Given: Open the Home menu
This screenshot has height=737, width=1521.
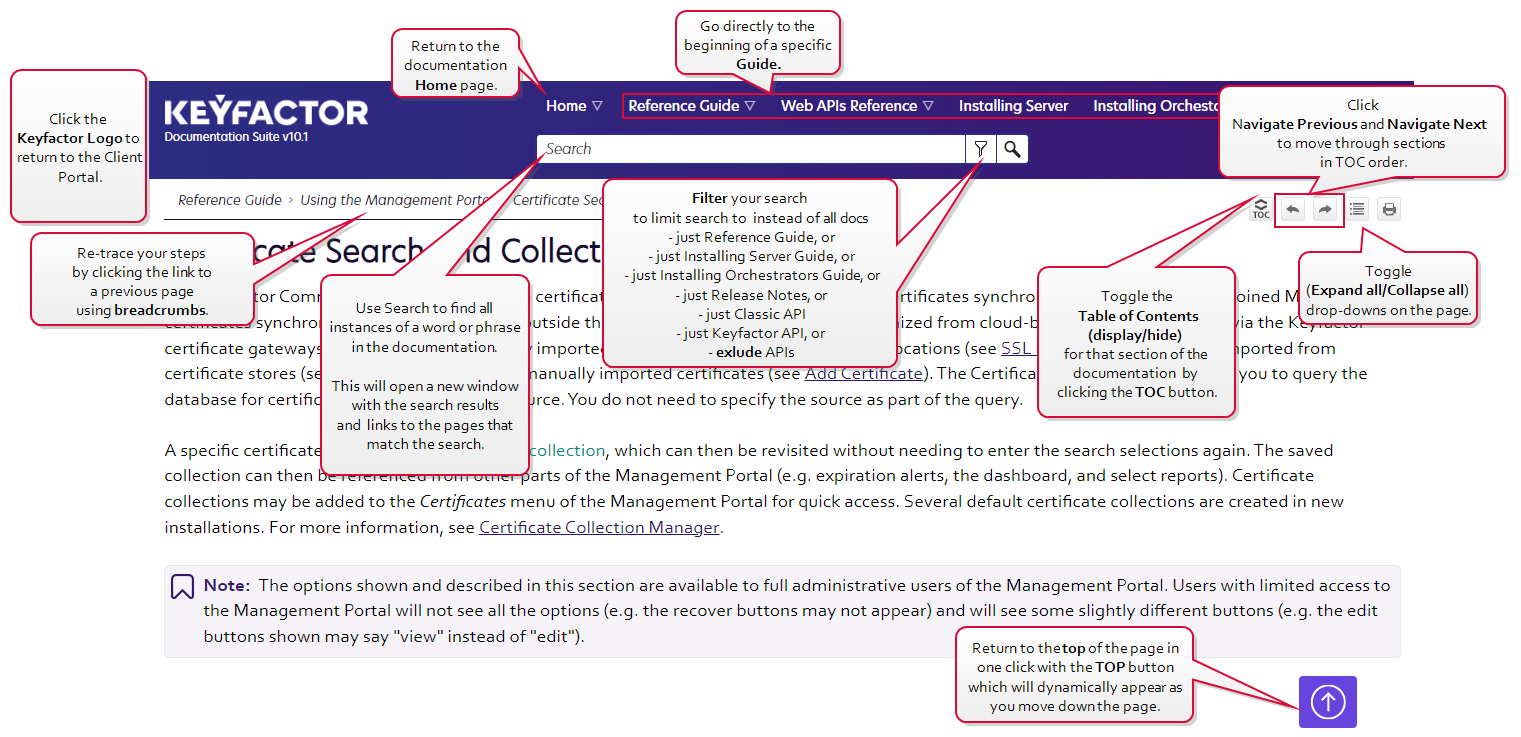Looking at the screenshot, I should (x=566, y=106).
